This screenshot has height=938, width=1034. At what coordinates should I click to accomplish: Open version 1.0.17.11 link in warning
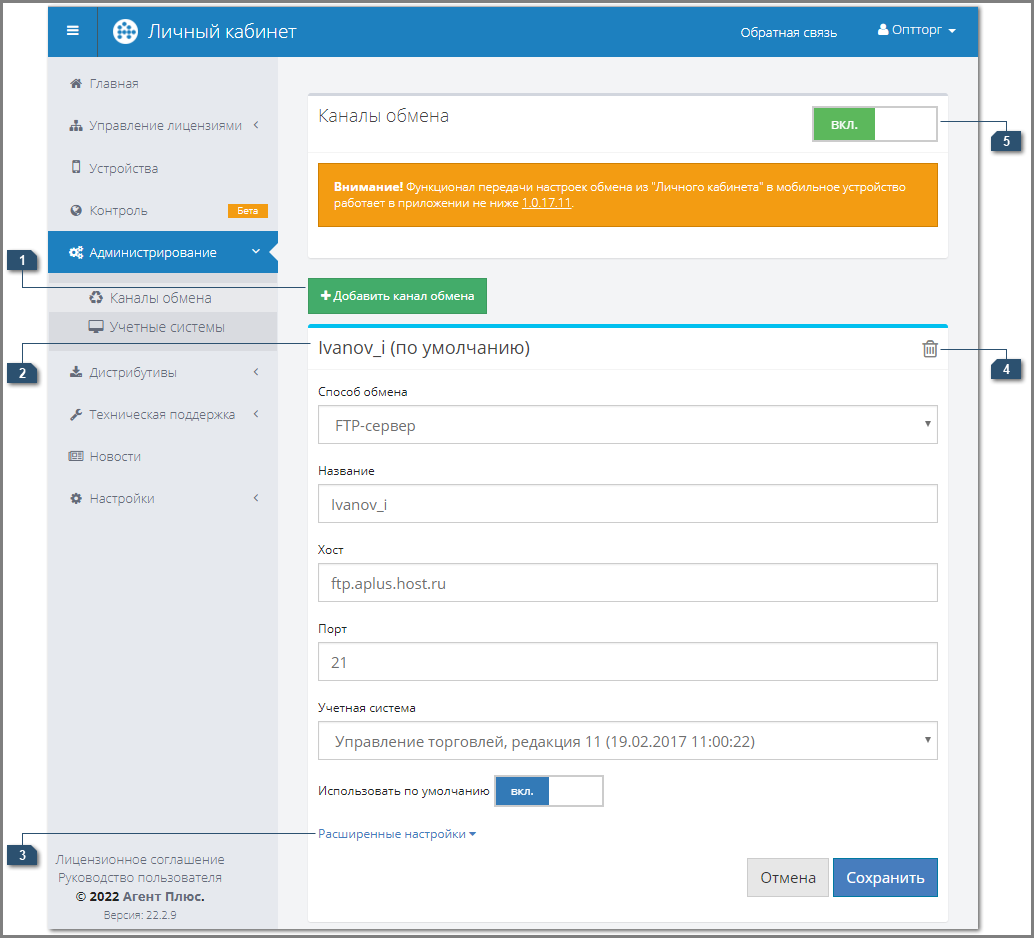(x=546, y=203)
